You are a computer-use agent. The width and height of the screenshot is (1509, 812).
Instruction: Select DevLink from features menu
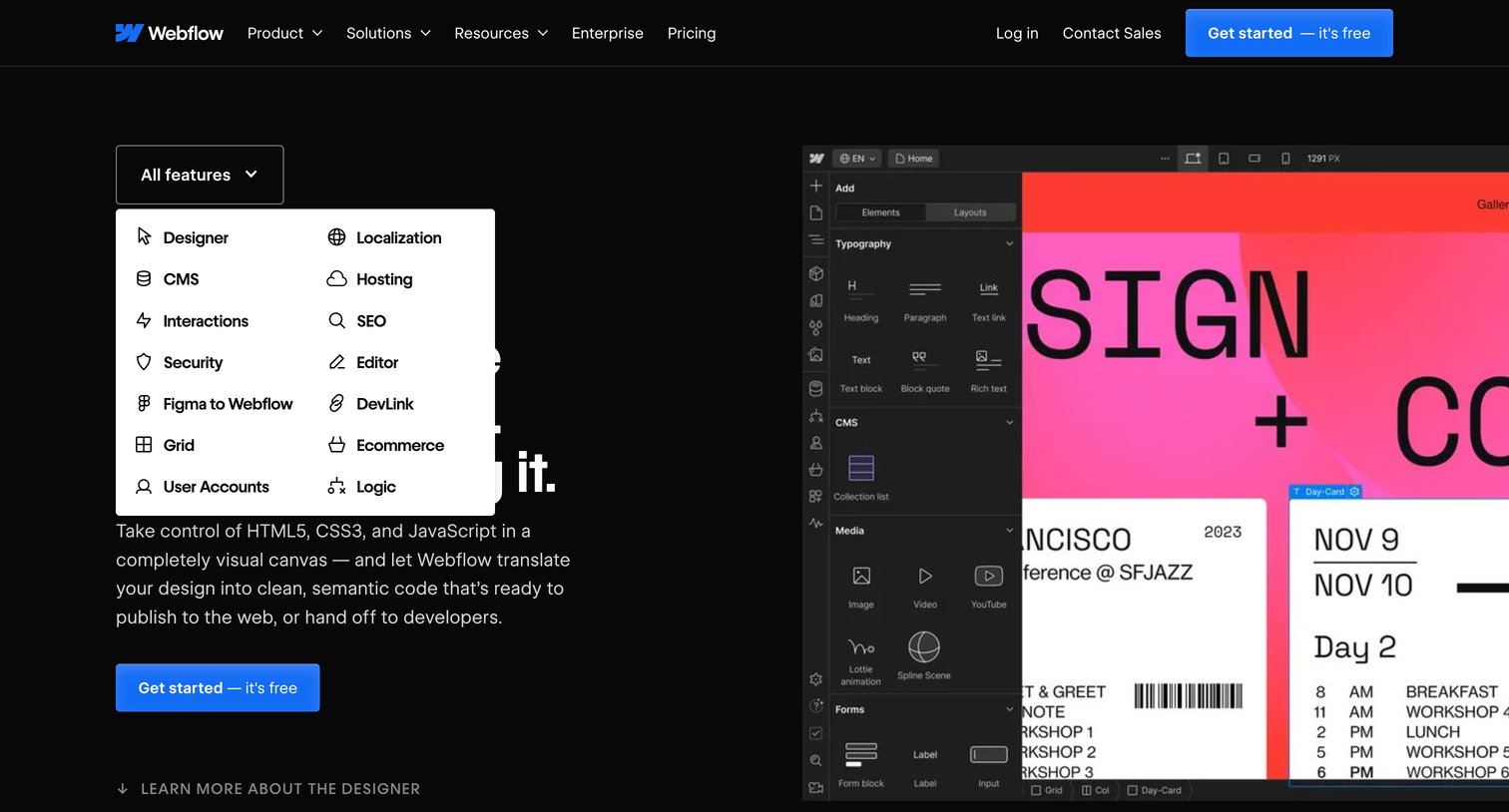pos(371,404)
